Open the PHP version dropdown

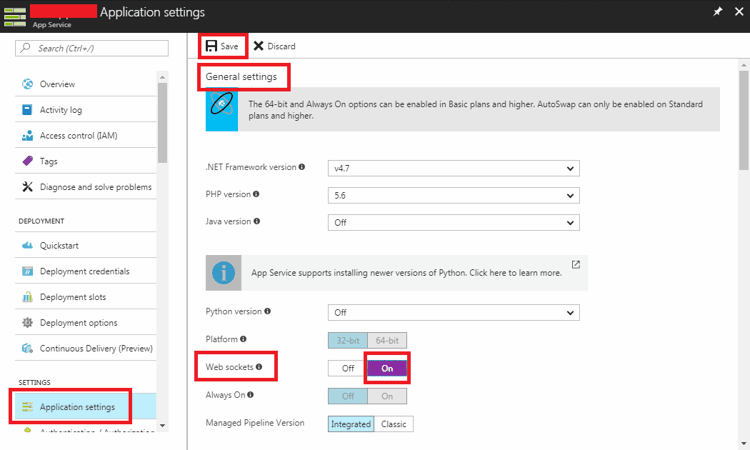[x=453, y=196]
